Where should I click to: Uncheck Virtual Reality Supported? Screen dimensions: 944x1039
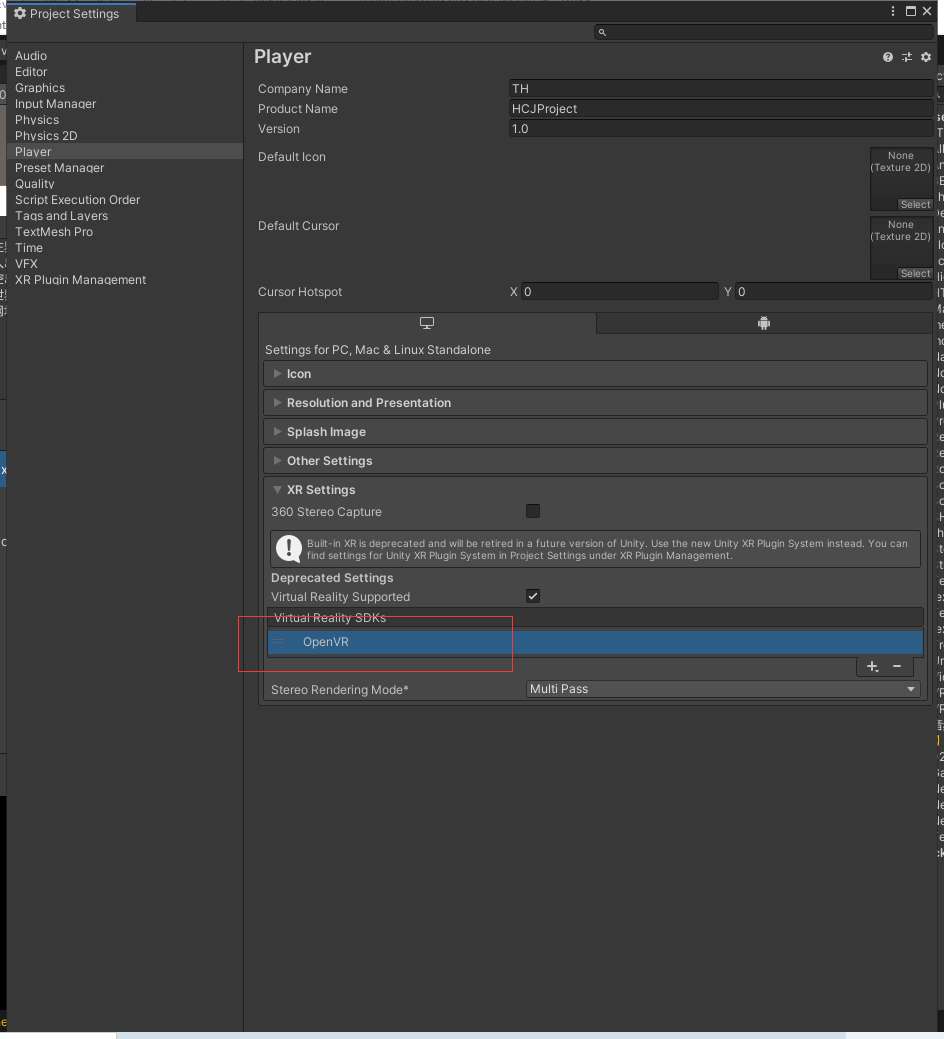pyautogui.click(x=533, y=596)
